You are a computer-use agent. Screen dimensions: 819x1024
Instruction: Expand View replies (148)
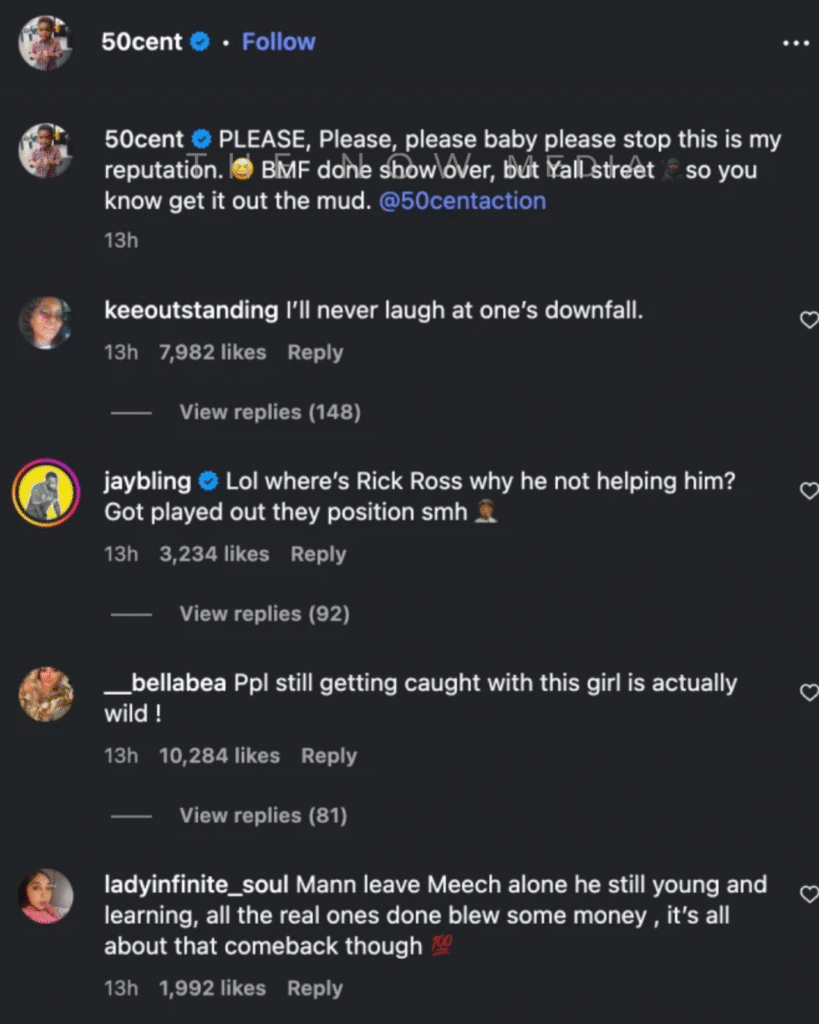(x=269, y=412)
